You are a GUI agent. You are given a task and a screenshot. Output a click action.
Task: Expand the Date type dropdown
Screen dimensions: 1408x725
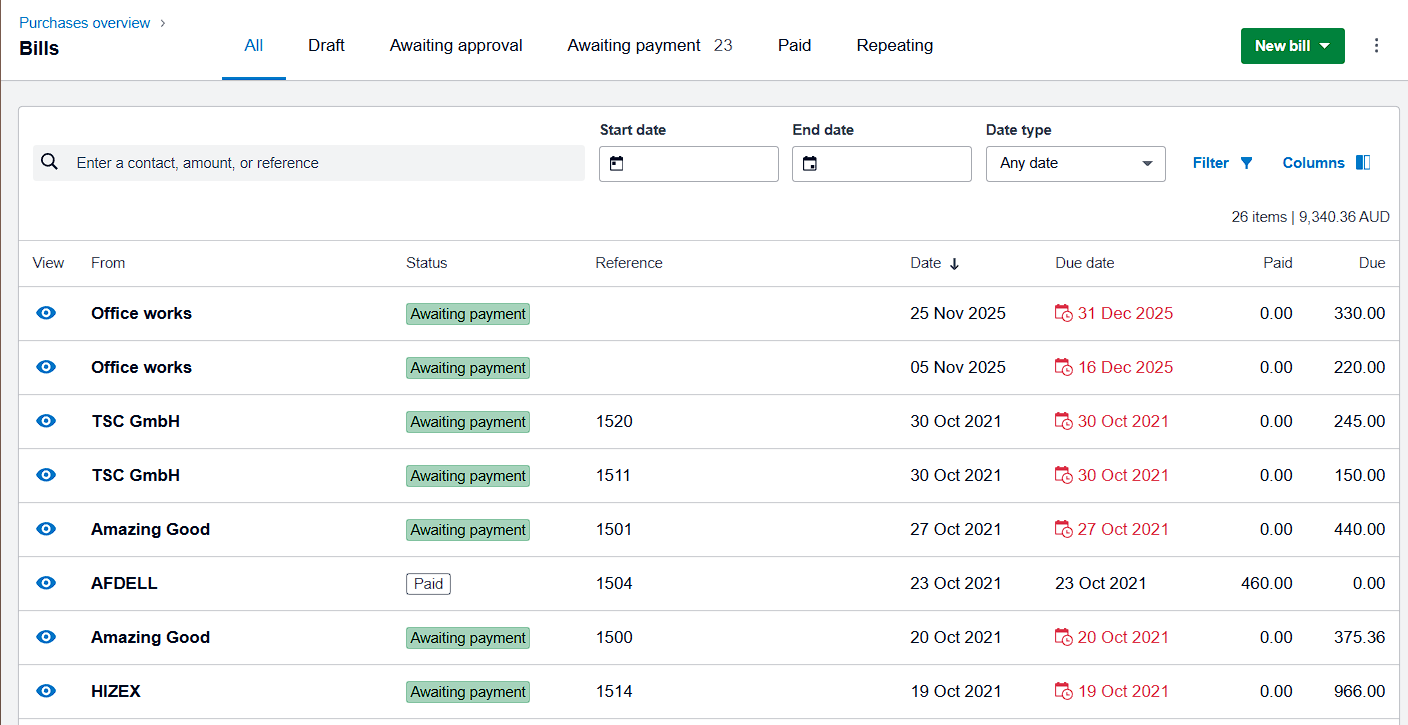coord(1075,164)
